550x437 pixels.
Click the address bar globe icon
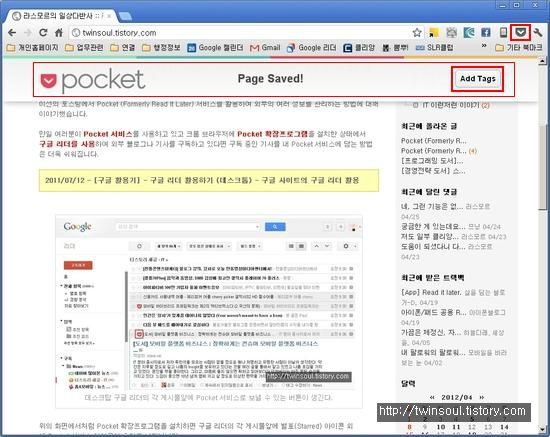click(x=75, y=33)
